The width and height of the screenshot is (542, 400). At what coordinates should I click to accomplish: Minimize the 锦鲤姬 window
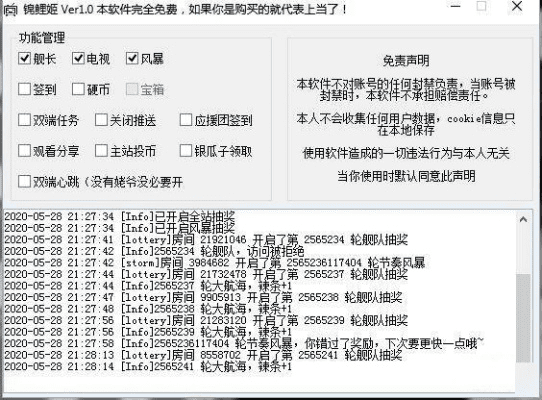(x=456, y=6)
